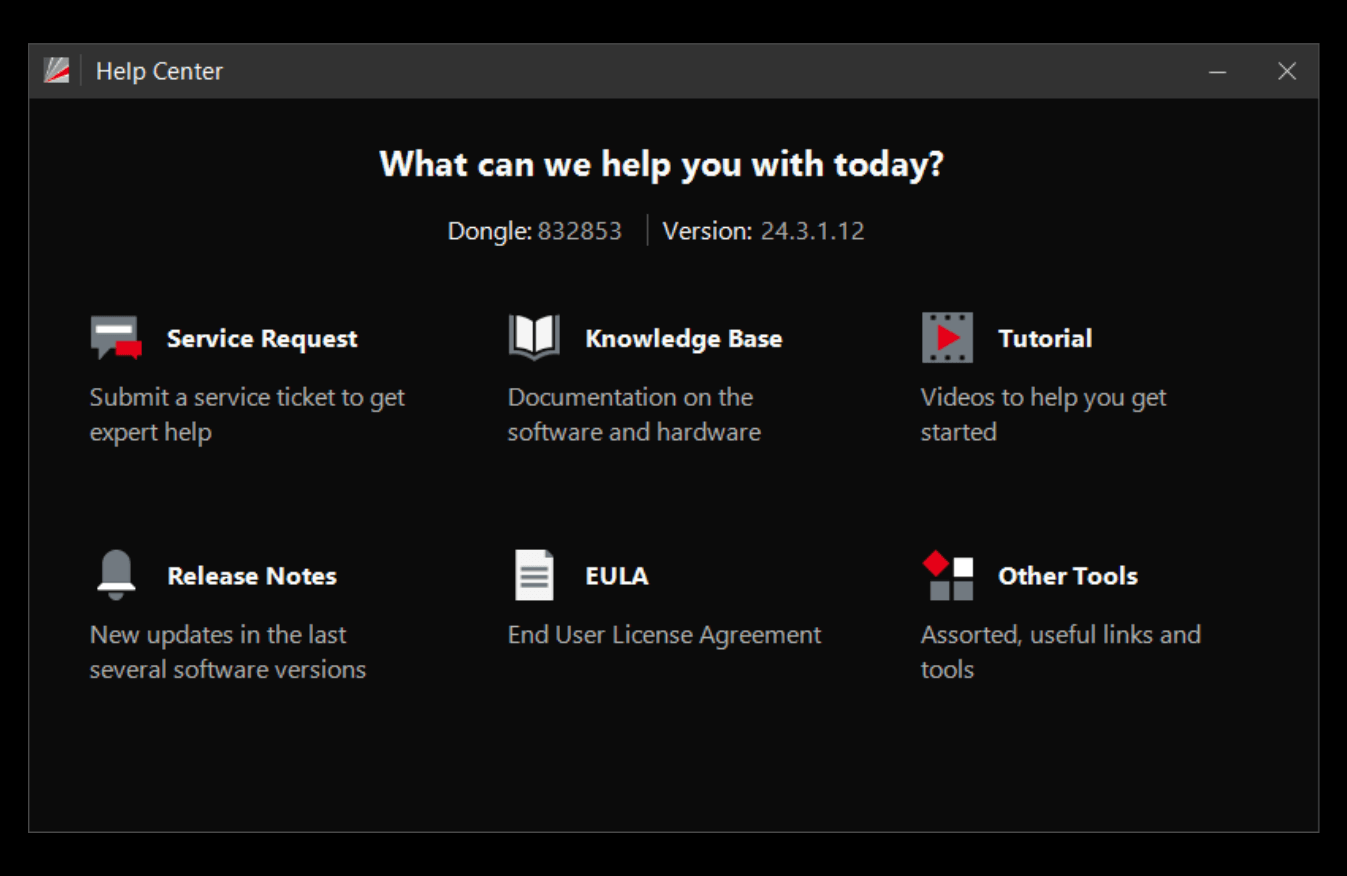The width and height of the screenshot is (1347, 876).
Task: Click the EULA document icon
Action: 534,575
